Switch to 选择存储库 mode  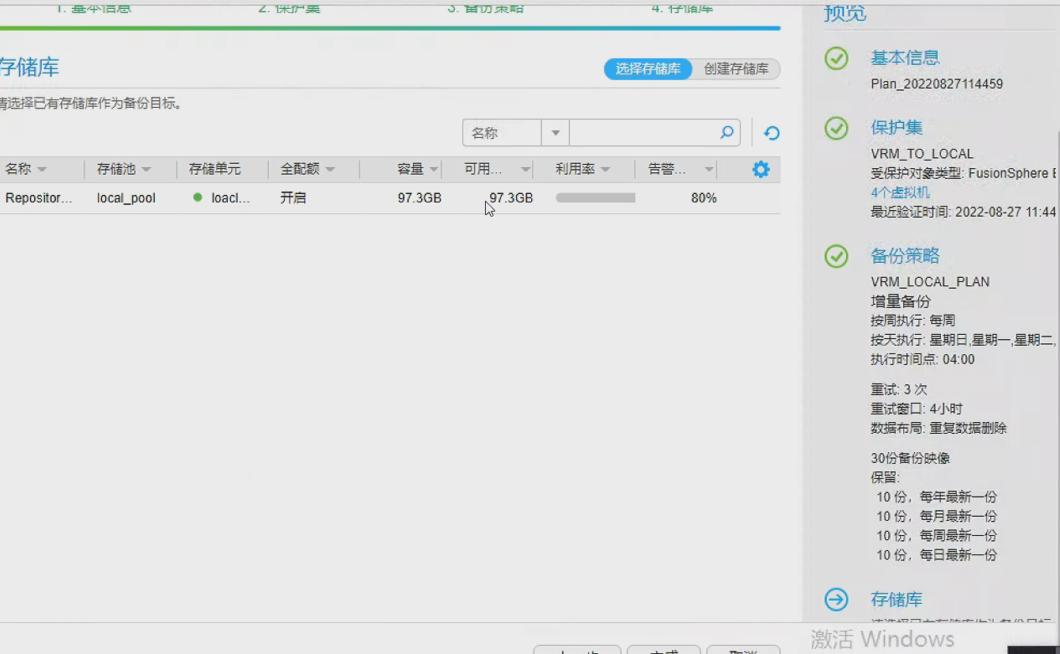click(647, 69)
